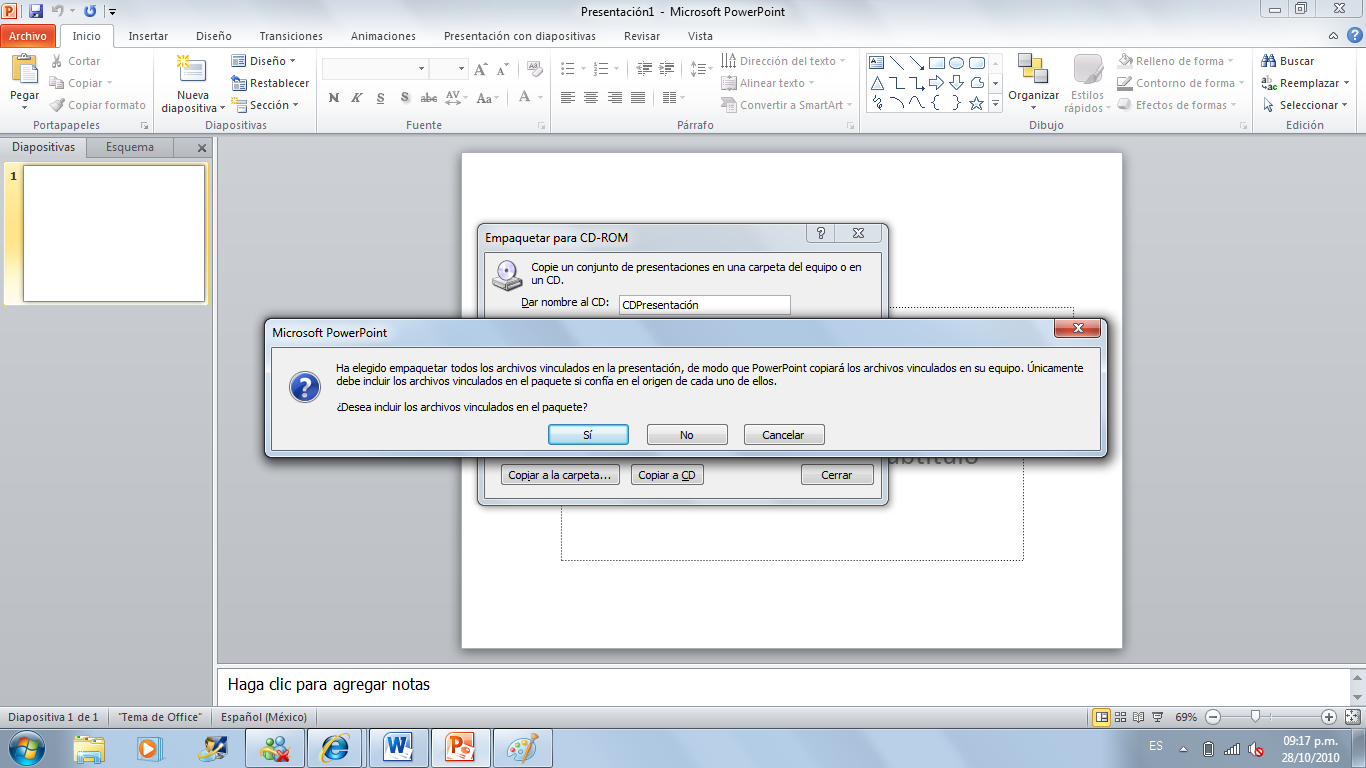Click the zoom out minus button
The image size is (1366, 768).
point(1212,717)
